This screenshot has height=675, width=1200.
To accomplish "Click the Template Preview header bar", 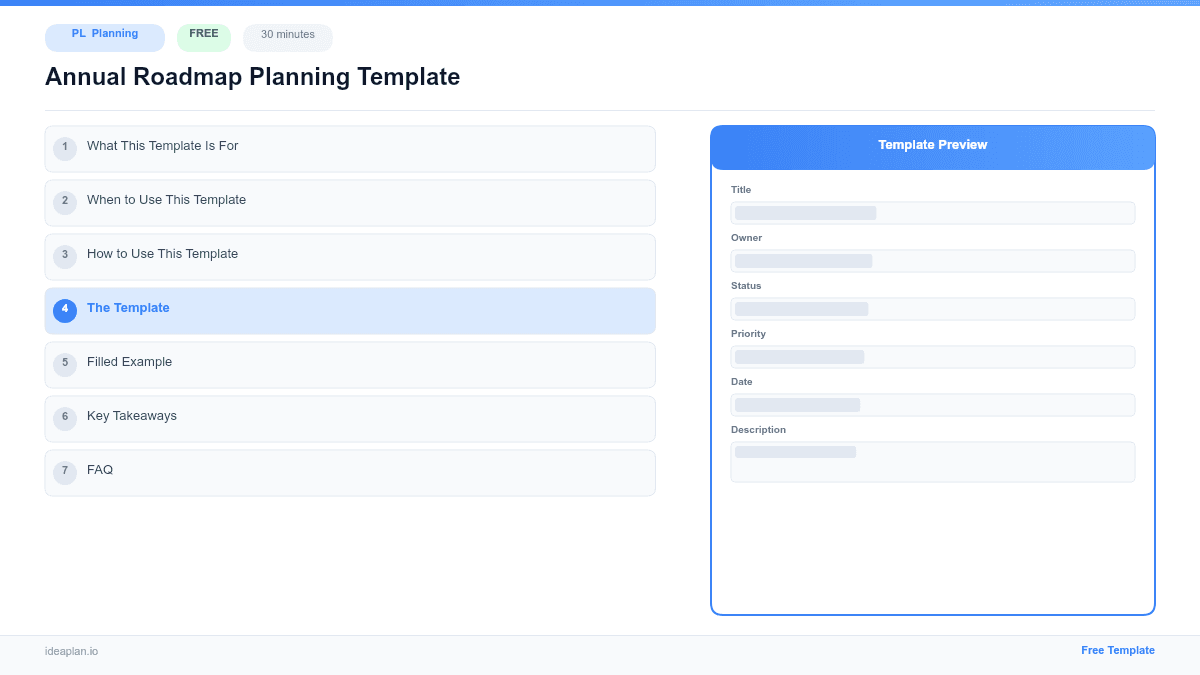I will tap(932, 145).
